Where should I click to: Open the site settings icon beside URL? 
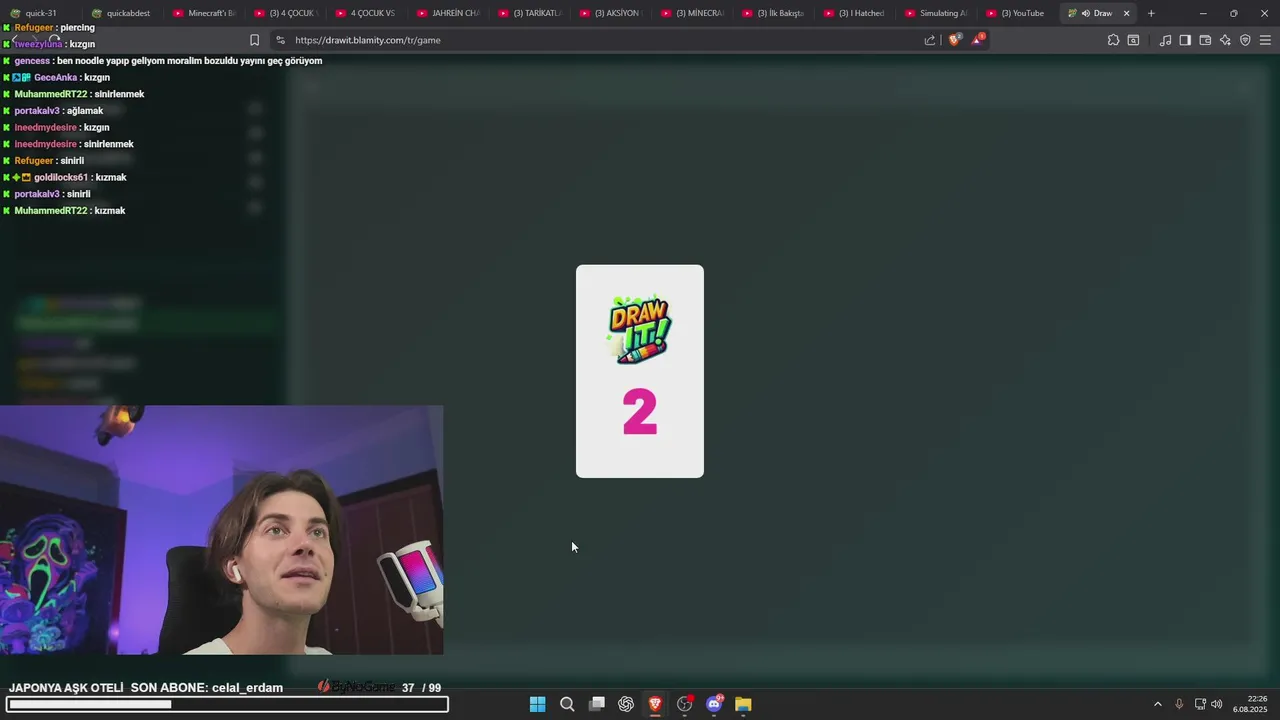tap(280, 40)
